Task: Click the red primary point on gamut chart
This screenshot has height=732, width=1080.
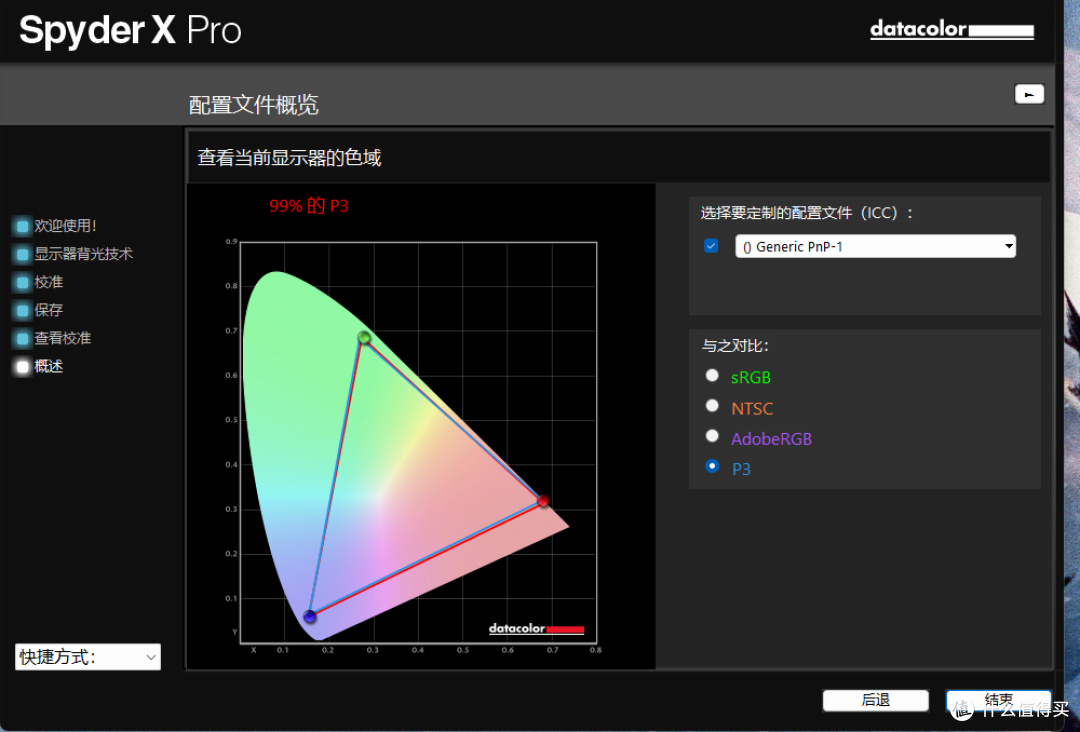Action: coord(543,501)
